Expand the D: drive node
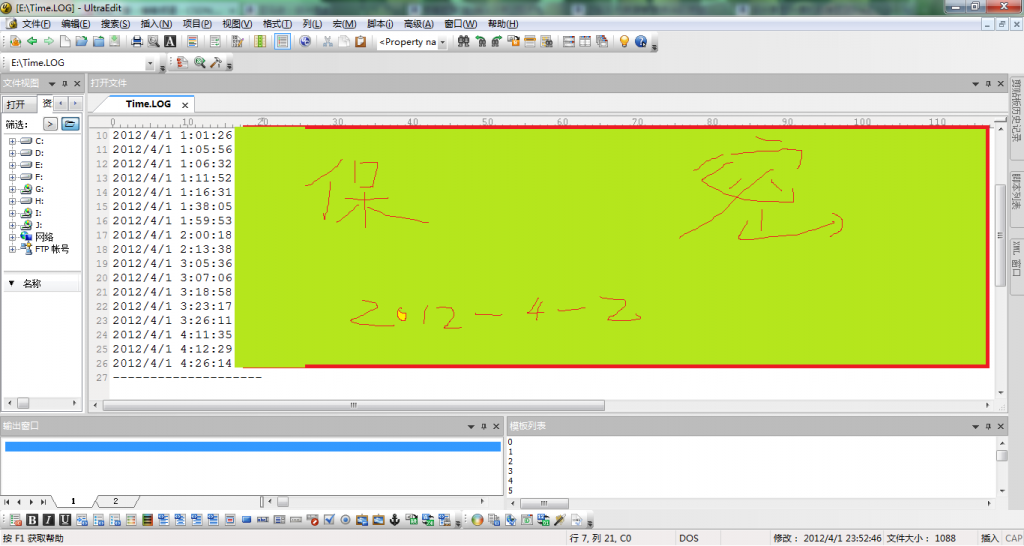 12,153
